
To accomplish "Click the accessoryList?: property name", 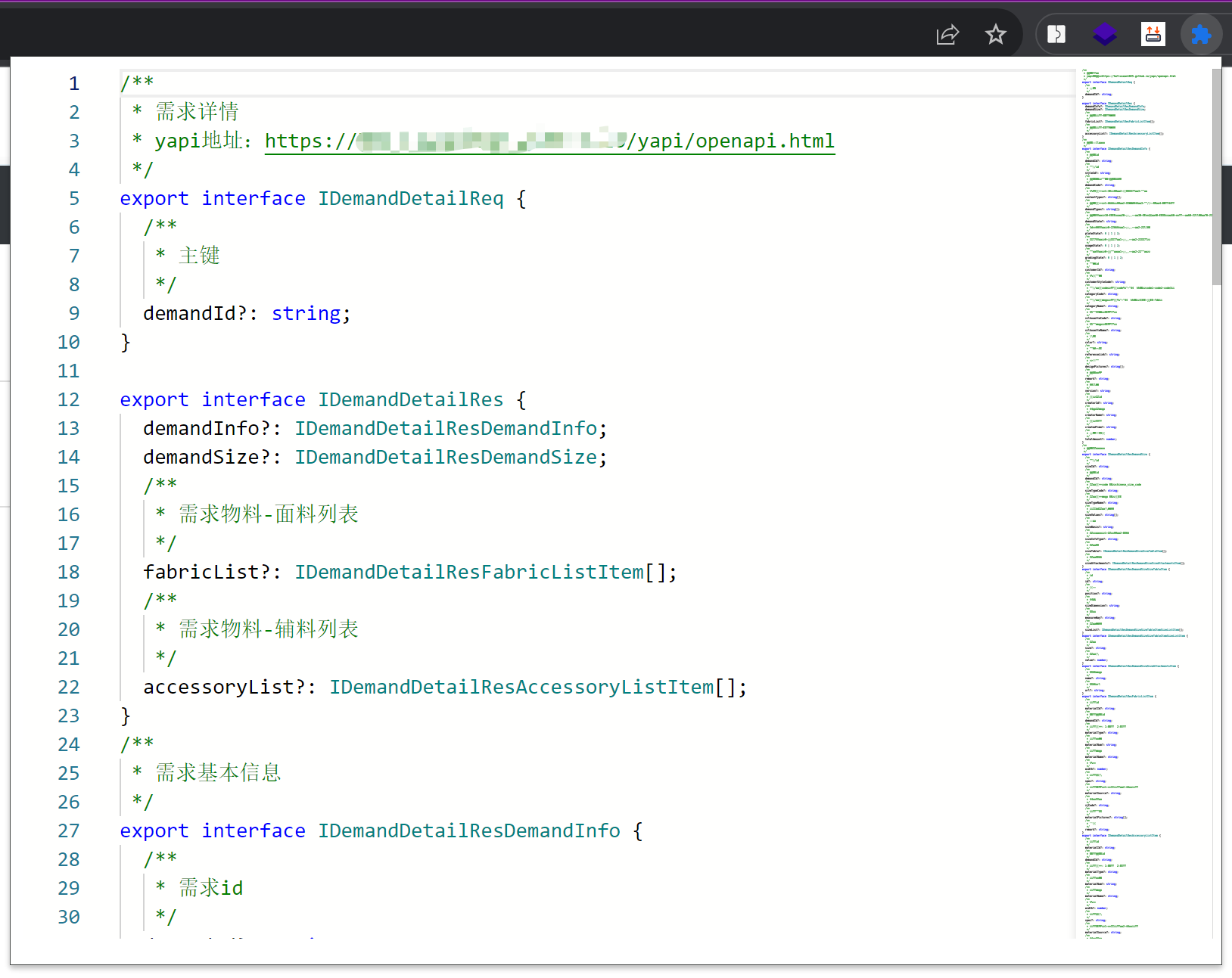I will [230, 687].
